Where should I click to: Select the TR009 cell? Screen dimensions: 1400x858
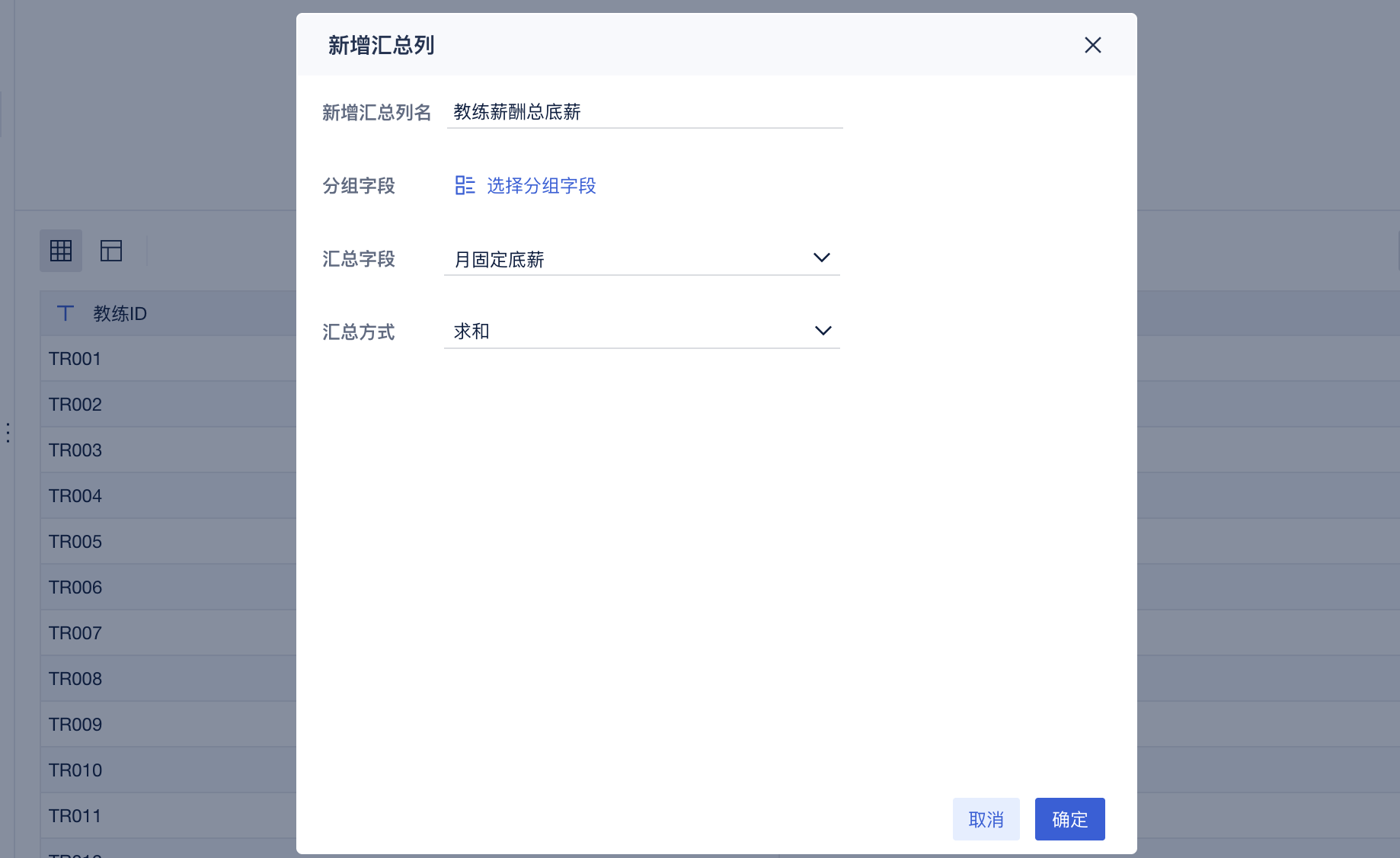pos(168,725)
